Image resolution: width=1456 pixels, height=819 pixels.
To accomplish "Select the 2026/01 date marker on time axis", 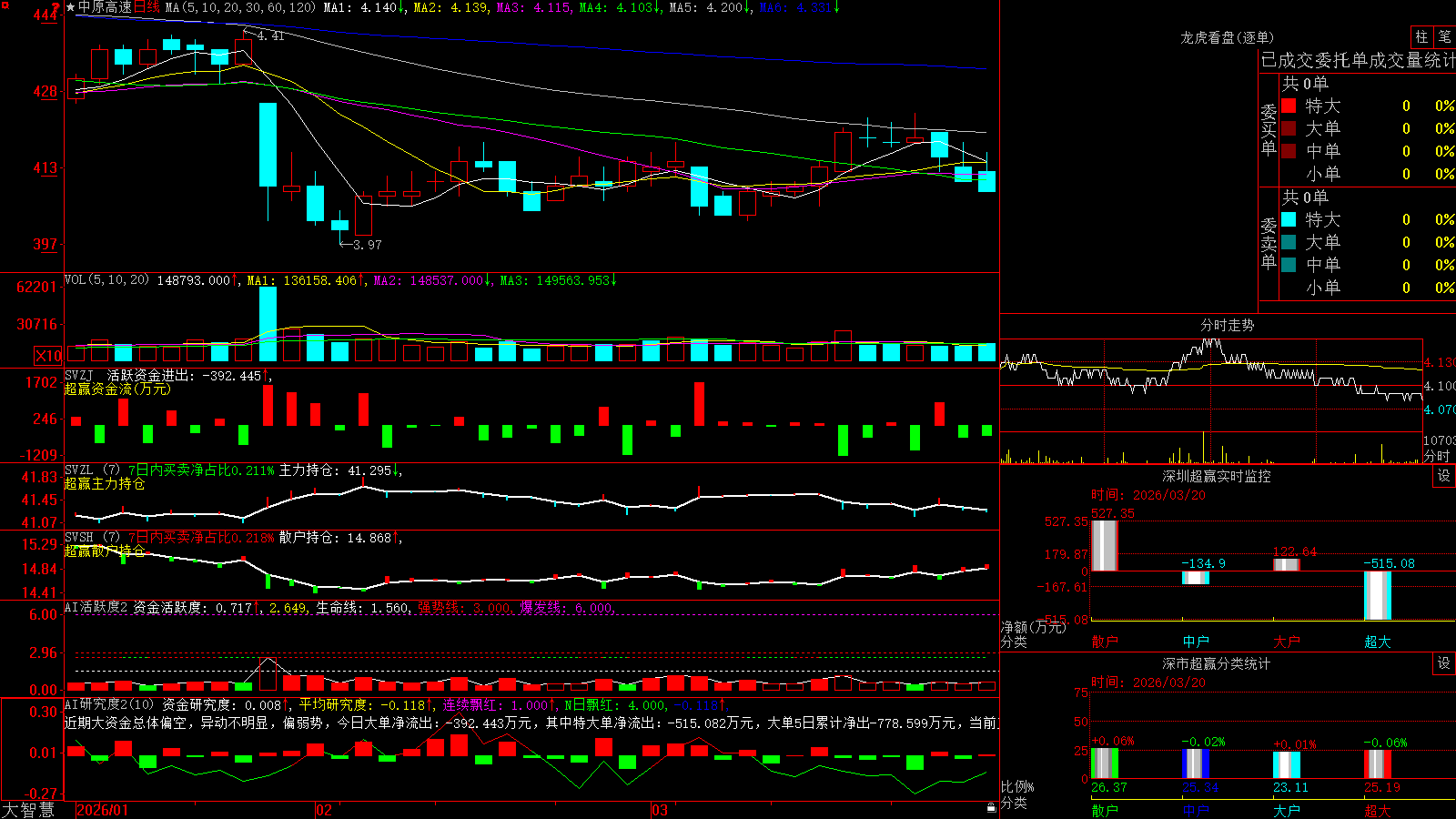I will tap(103, 810).
